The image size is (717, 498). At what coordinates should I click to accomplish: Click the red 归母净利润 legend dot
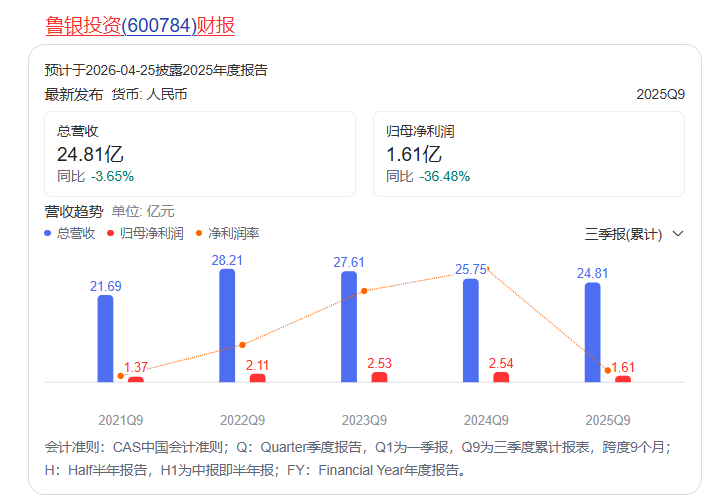(x=111, y=233)
